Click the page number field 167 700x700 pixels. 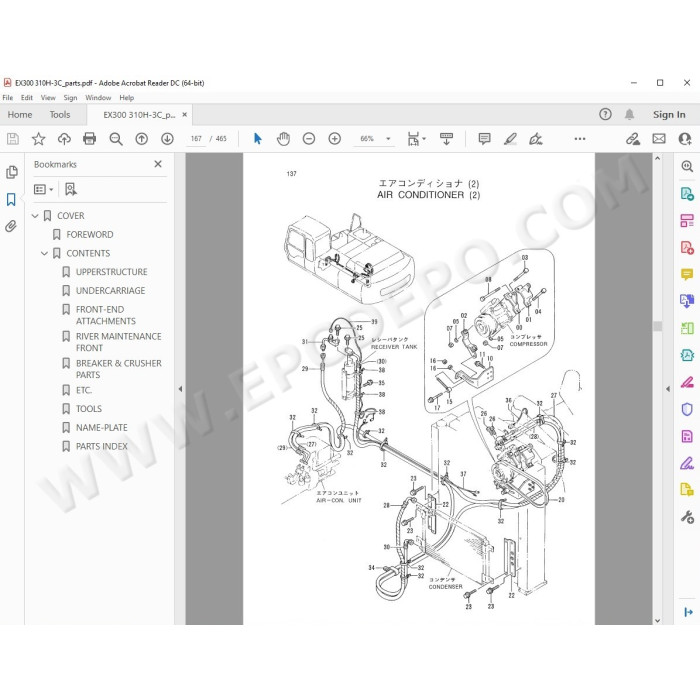pyautogui.click(x=196, y=139)
